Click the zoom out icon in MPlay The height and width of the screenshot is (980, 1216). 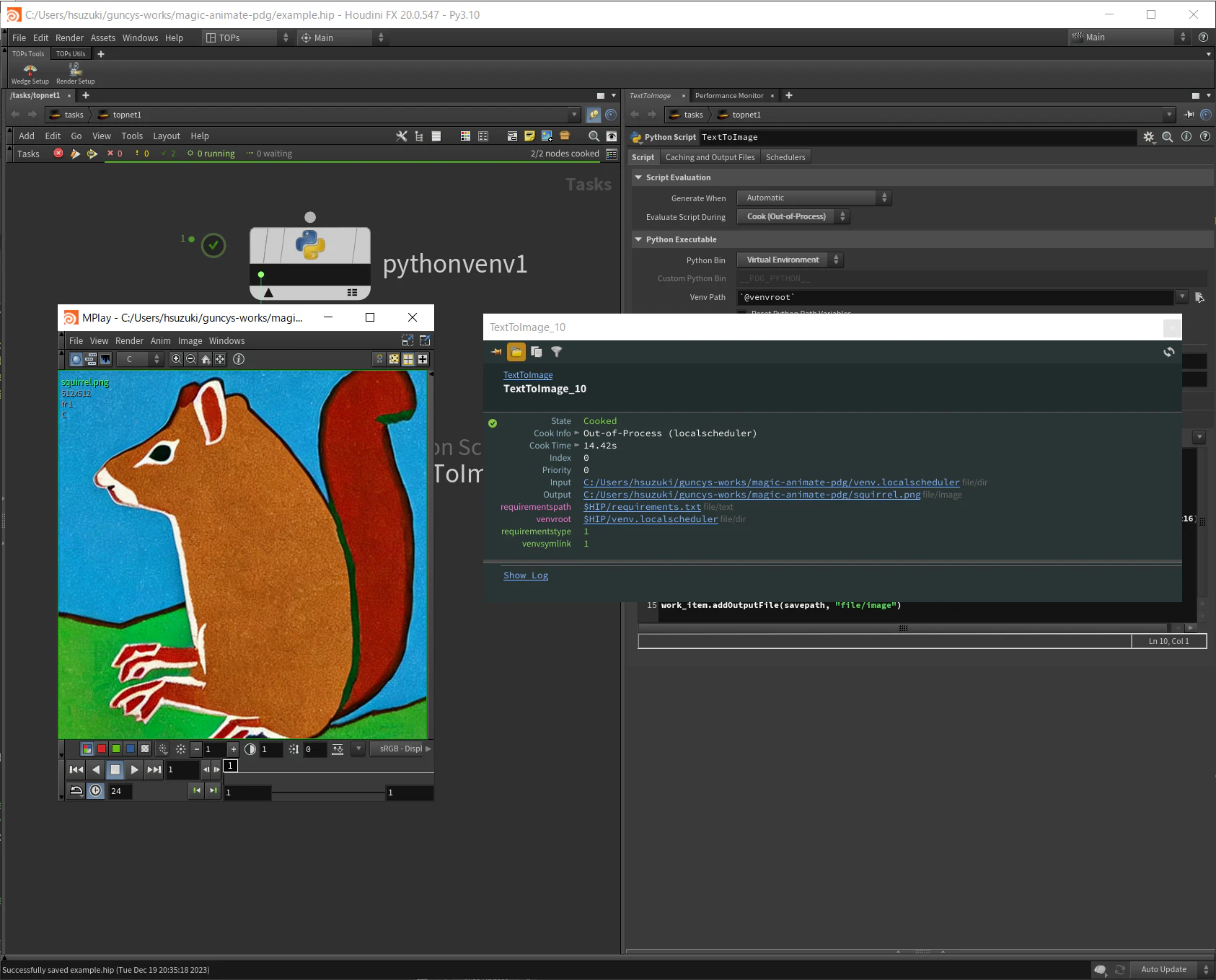[x=191, y=359]
